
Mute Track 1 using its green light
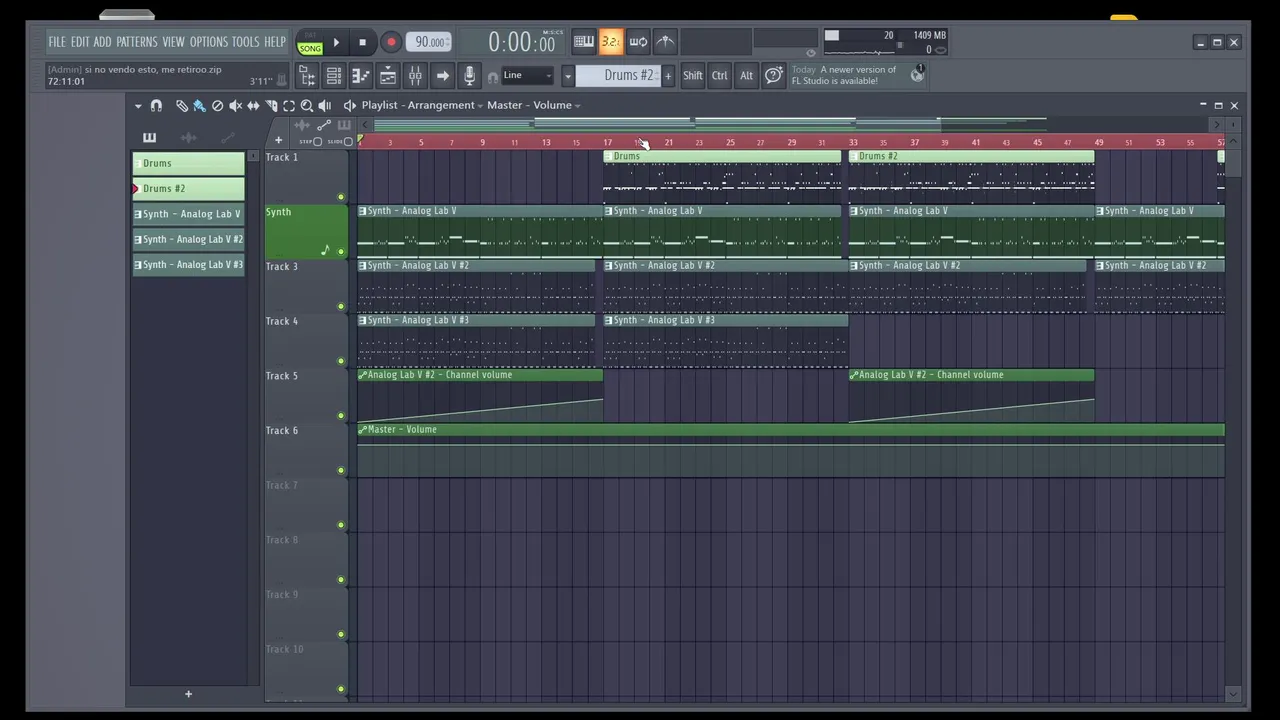tap(341, 197)
